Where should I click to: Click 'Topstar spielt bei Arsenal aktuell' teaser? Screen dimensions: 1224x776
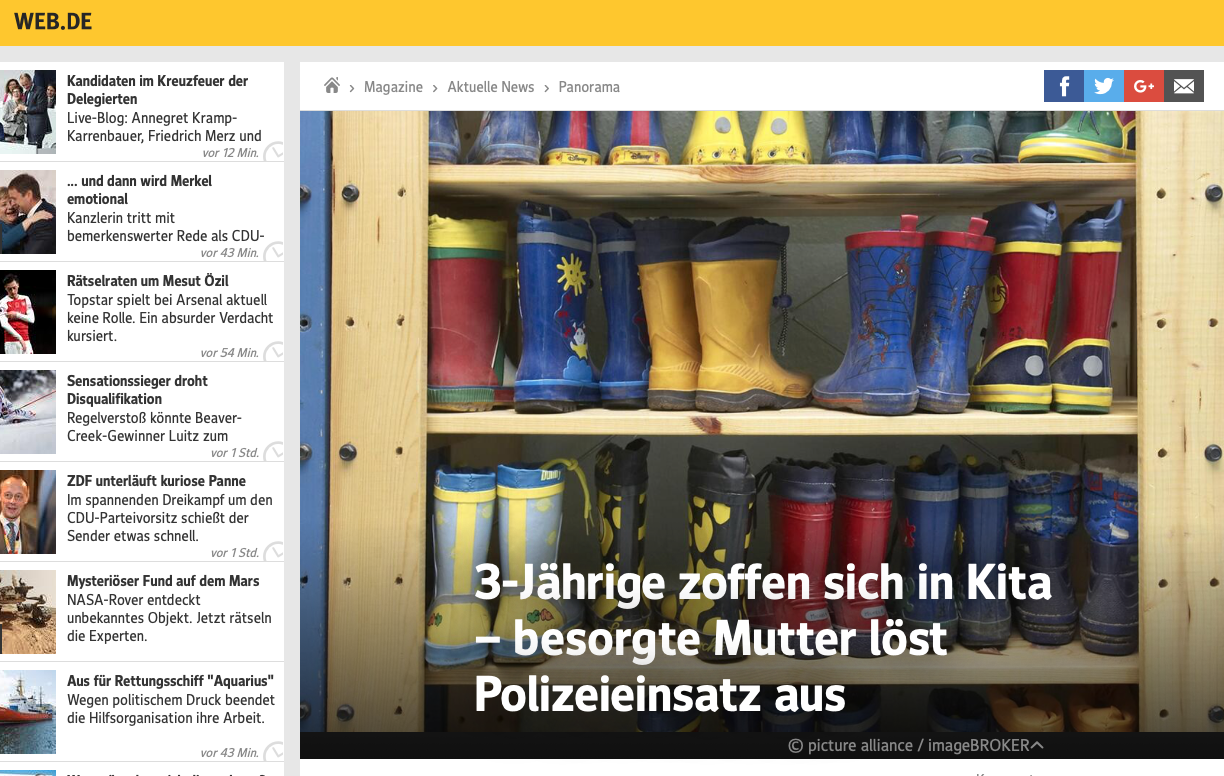[x=170, y=318]
